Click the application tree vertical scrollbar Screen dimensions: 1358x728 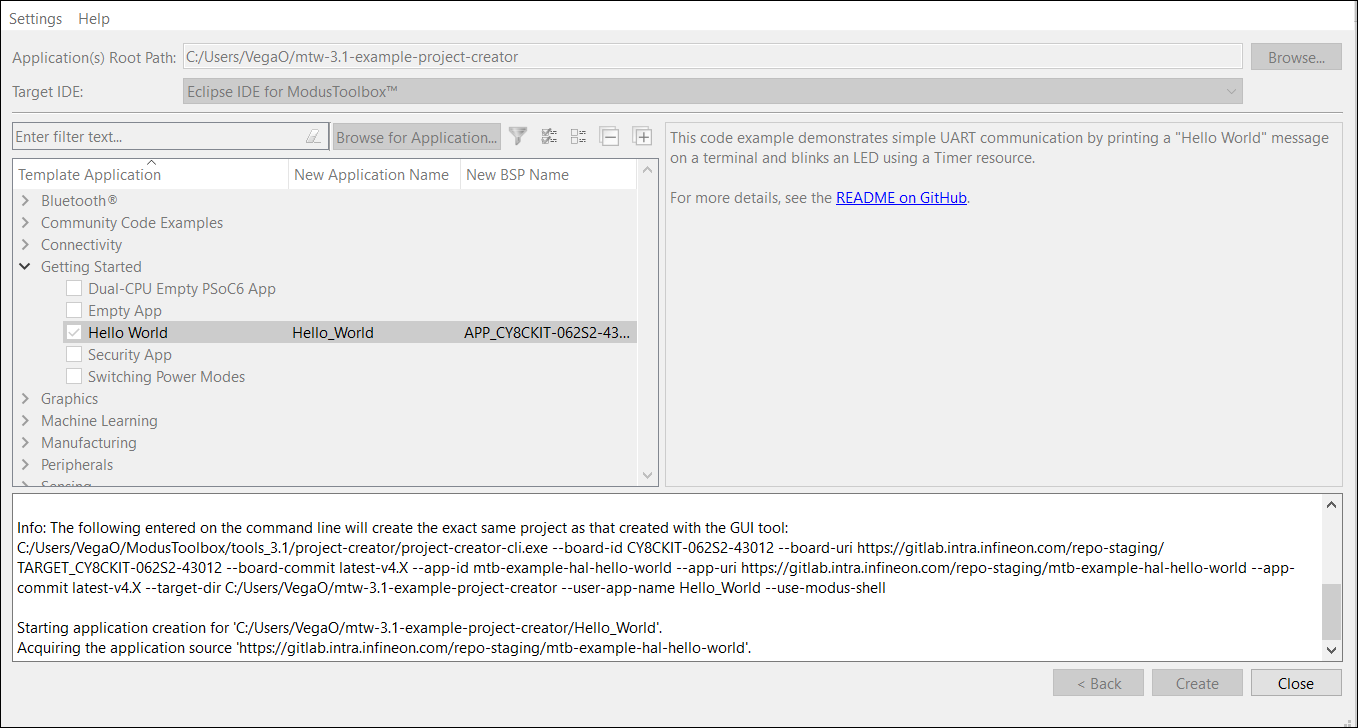(647, 325)
